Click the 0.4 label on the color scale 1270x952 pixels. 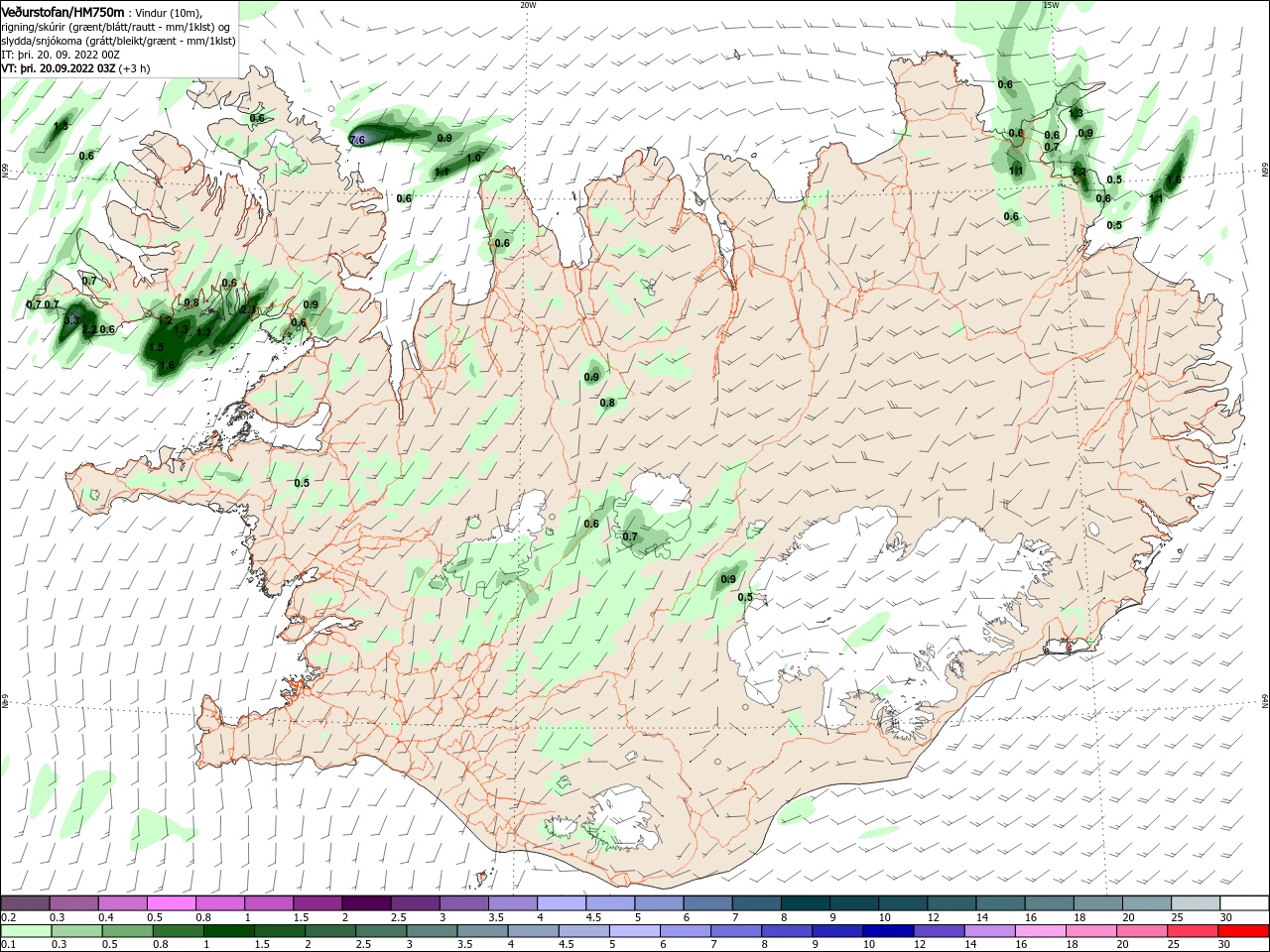coord(106,917)
